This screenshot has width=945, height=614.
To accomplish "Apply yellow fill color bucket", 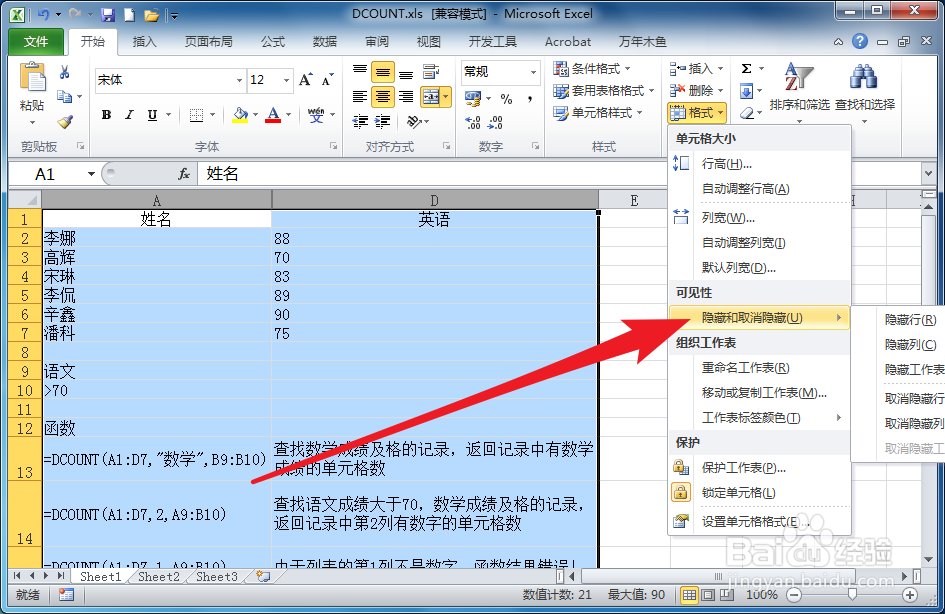I will coord(240,114).
